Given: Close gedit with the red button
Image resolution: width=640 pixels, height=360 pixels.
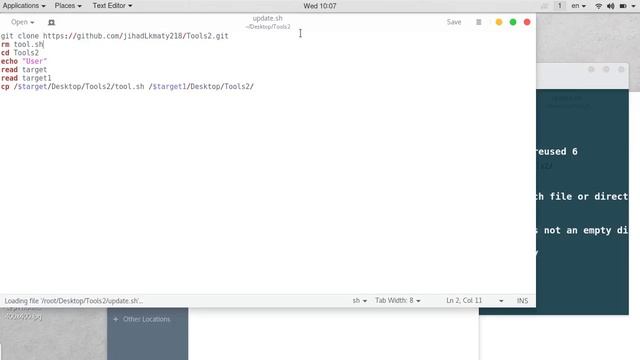Looking at the screenshot, I should 527,22.
